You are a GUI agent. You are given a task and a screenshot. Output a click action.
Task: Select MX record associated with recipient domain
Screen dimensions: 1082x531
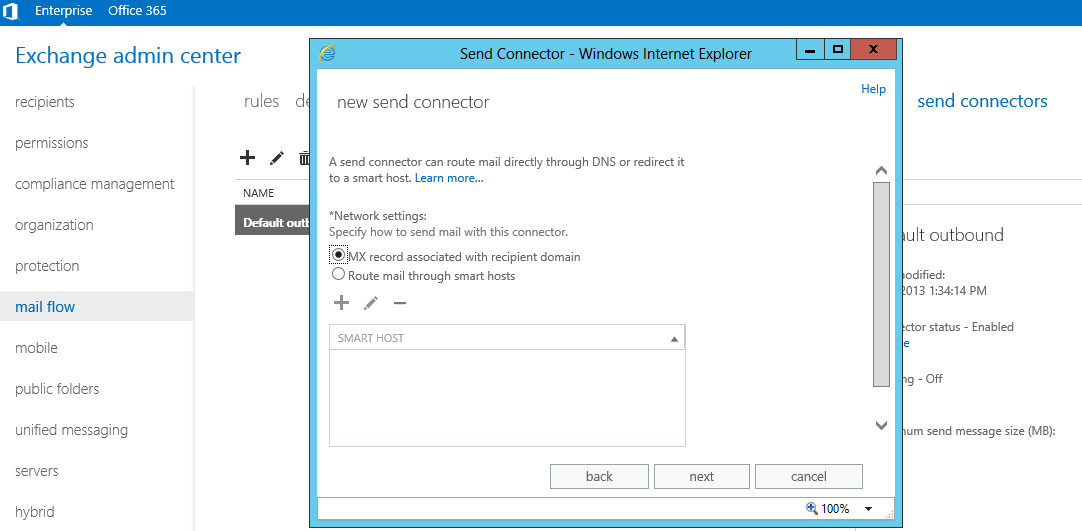pyautogui.click(x=338, y=255)
